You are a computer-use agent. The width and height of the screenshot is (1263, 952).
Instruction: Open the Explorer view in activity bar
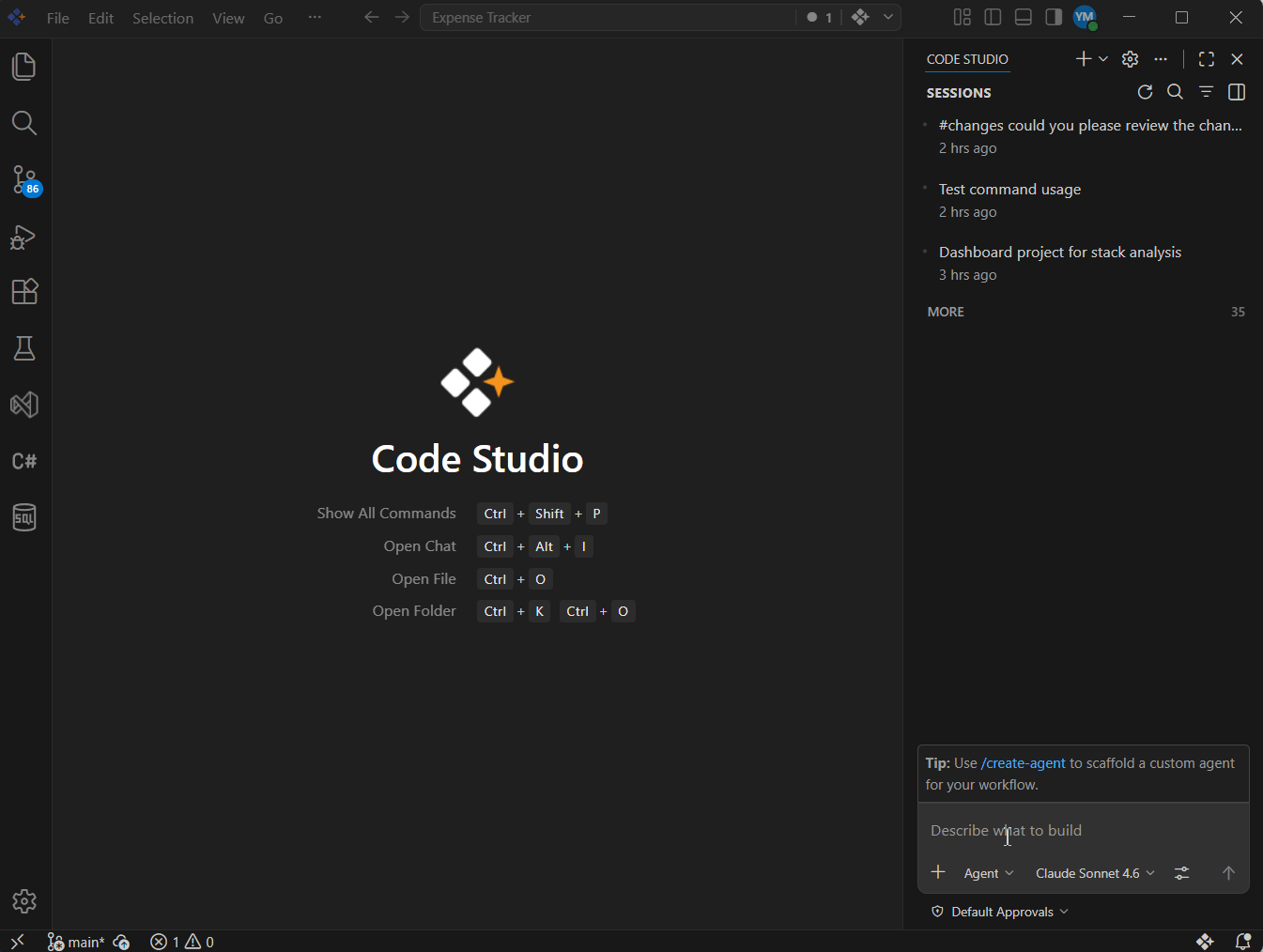click(24, 67)
